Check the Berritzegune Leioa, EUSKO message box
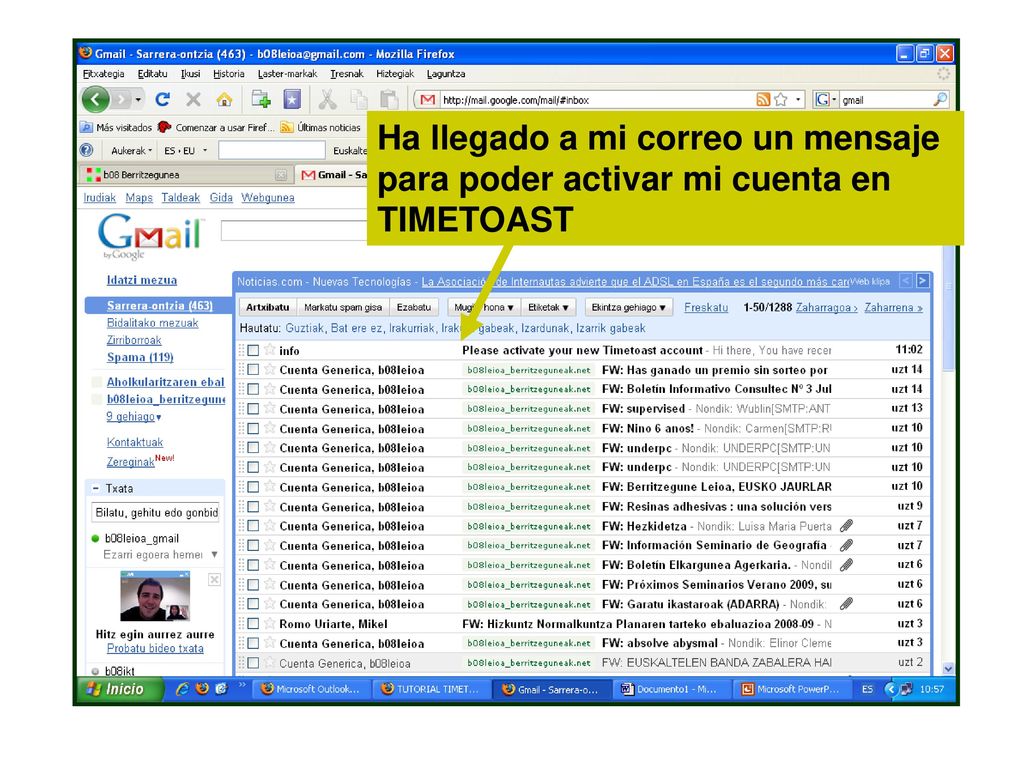Viewport: 1024px width, 768px height. click(x=253, y=487)
